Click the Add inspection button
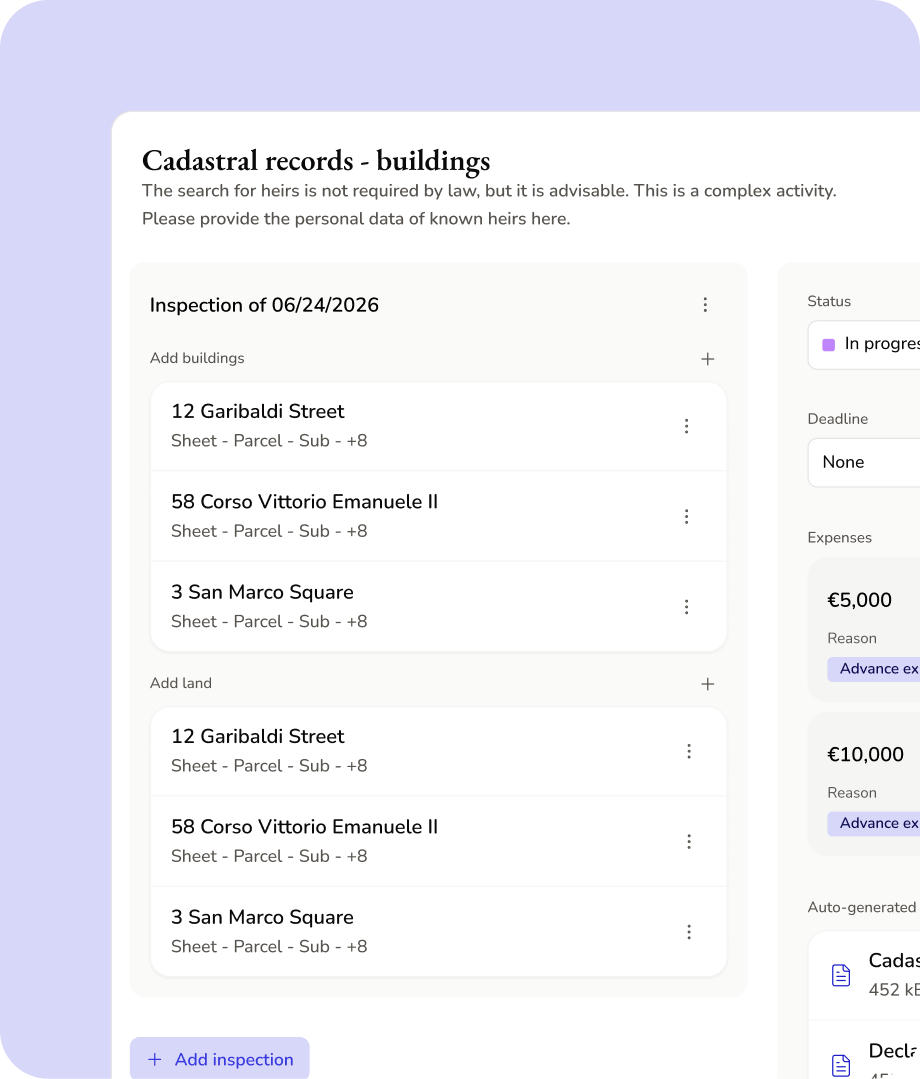 [x=220, y=1058]
